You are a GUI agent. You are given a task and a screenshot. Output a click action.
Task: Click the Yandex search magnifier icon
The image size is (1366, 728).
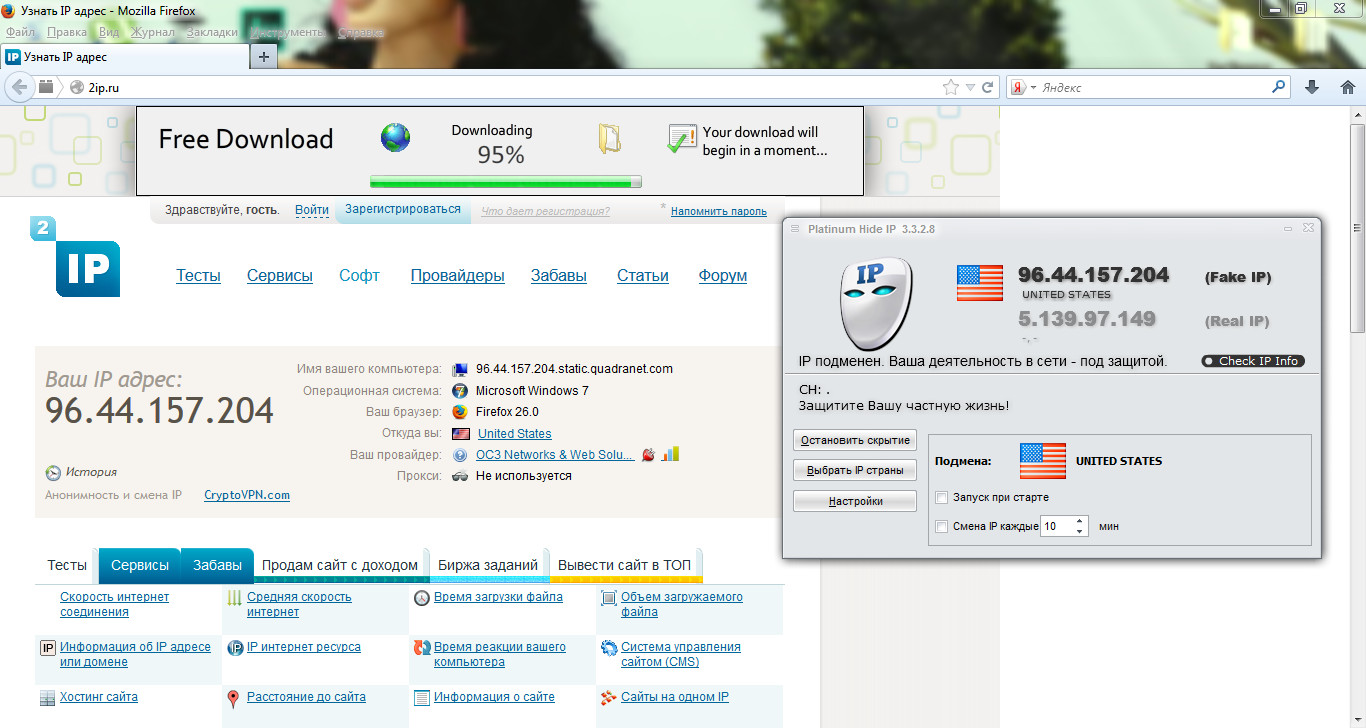click(1279, 87)
